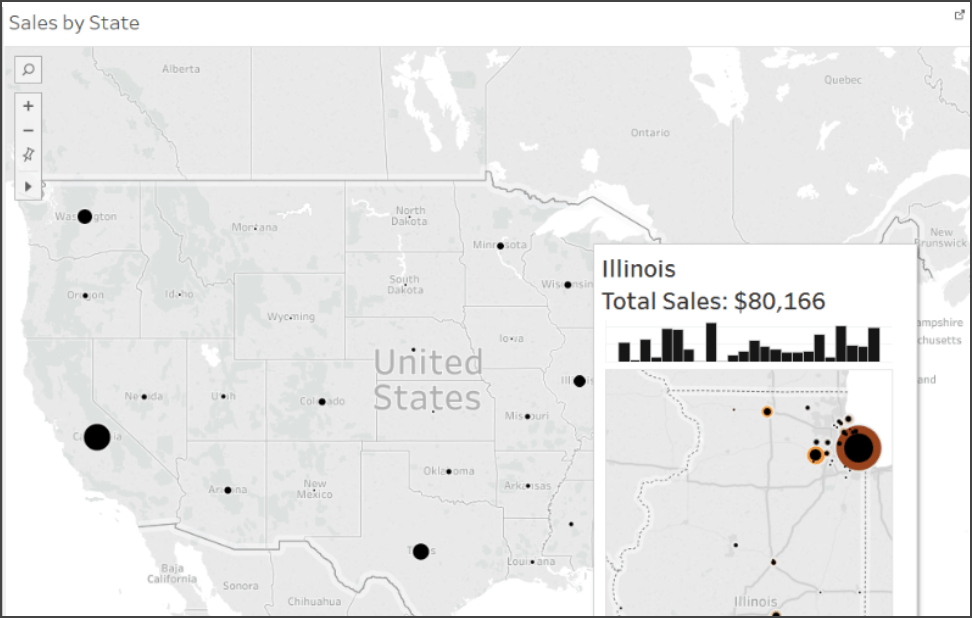Click the Colorado sales dot

[322, 401]
